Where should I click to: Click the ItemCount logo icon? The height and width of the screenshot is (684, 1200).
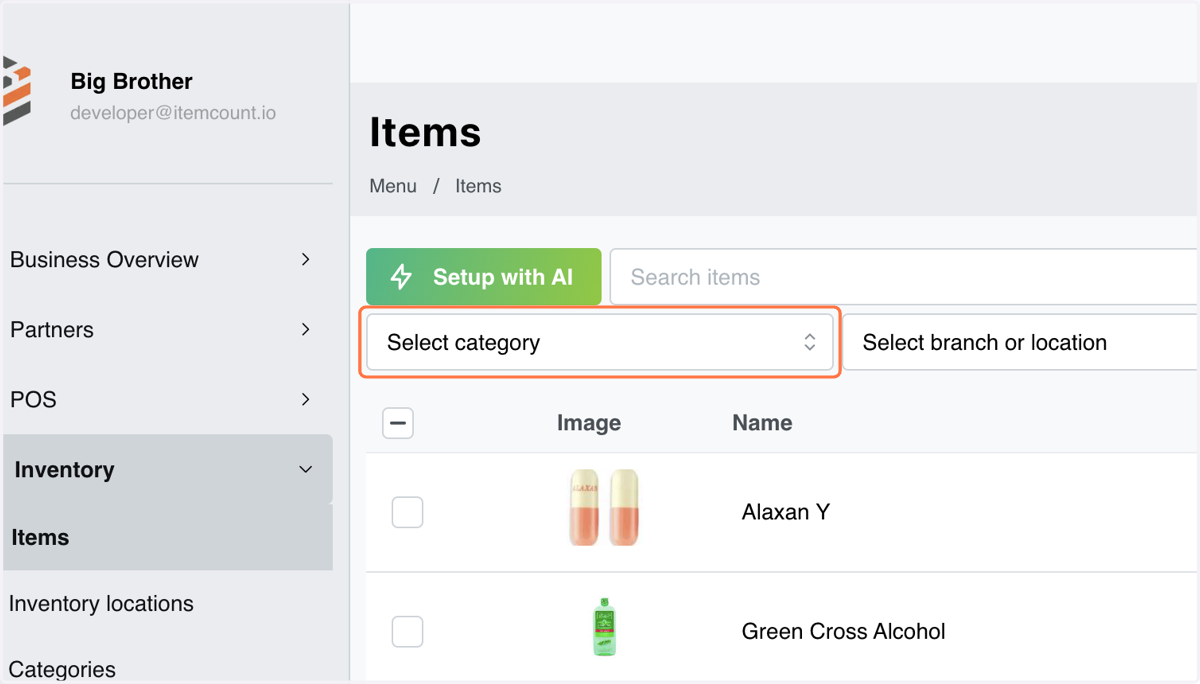(x=17, y=91)
